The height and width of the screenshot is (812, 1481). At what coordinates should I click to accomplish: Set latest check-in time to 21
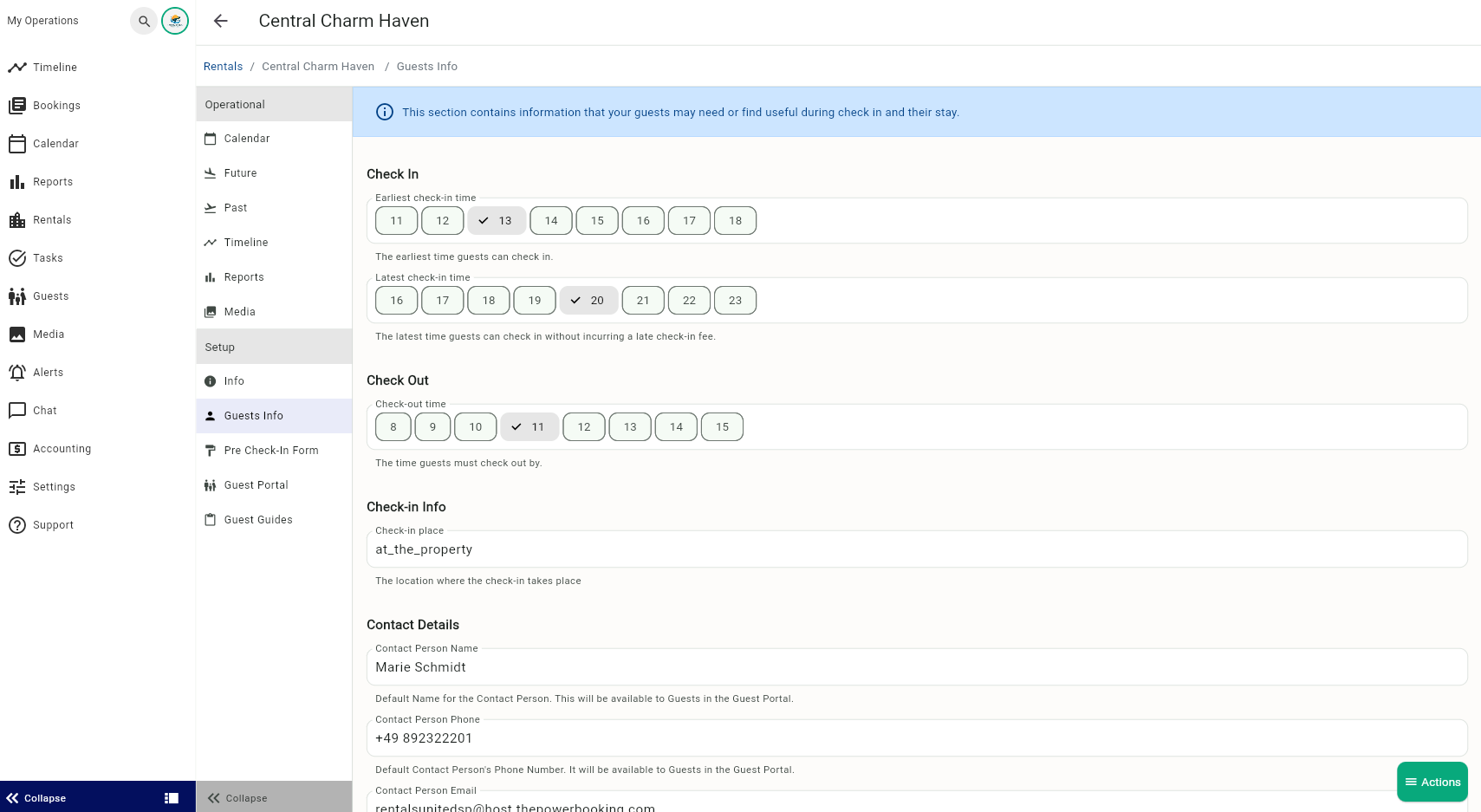[x=643, y=301]
